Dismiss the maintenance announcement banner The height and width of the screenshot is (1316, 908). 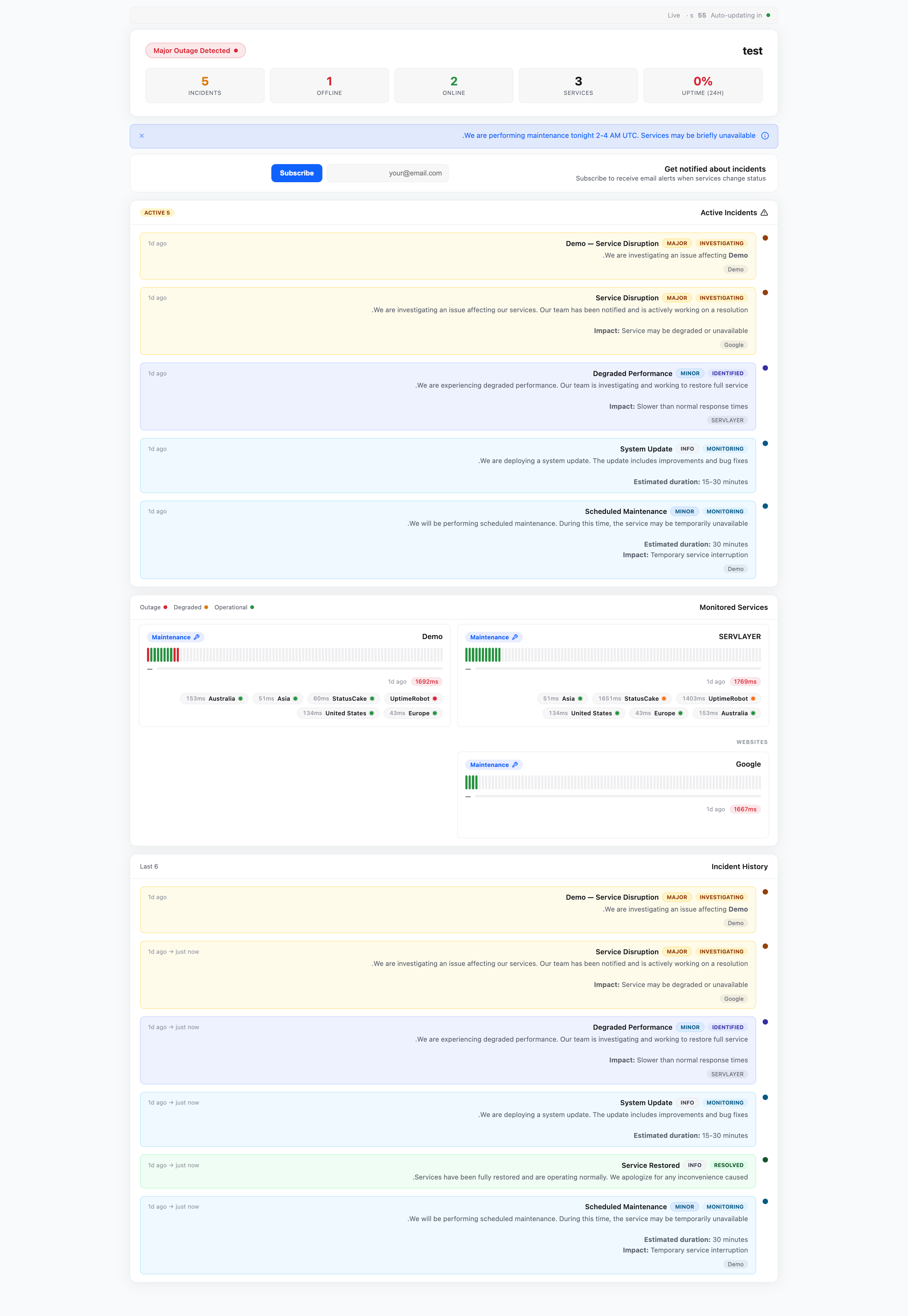tap(142, 136)
